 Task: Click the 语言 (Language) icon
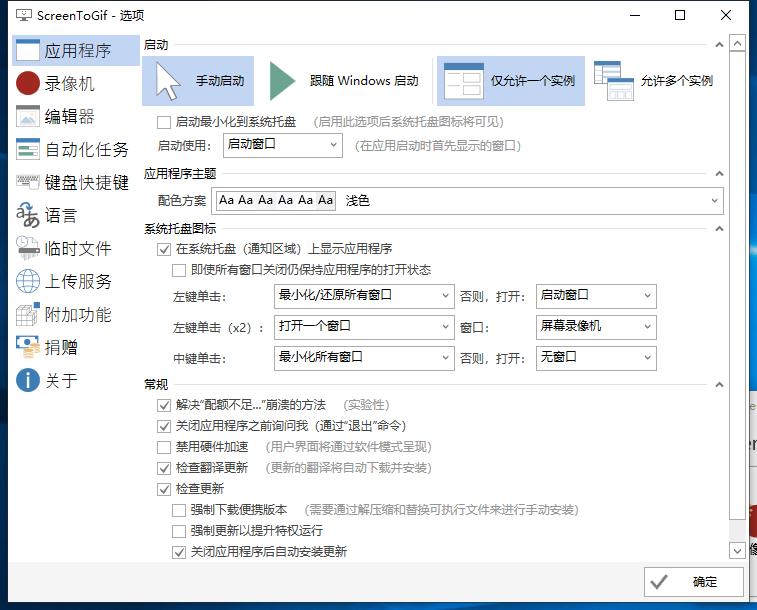[x=28, y=216]
